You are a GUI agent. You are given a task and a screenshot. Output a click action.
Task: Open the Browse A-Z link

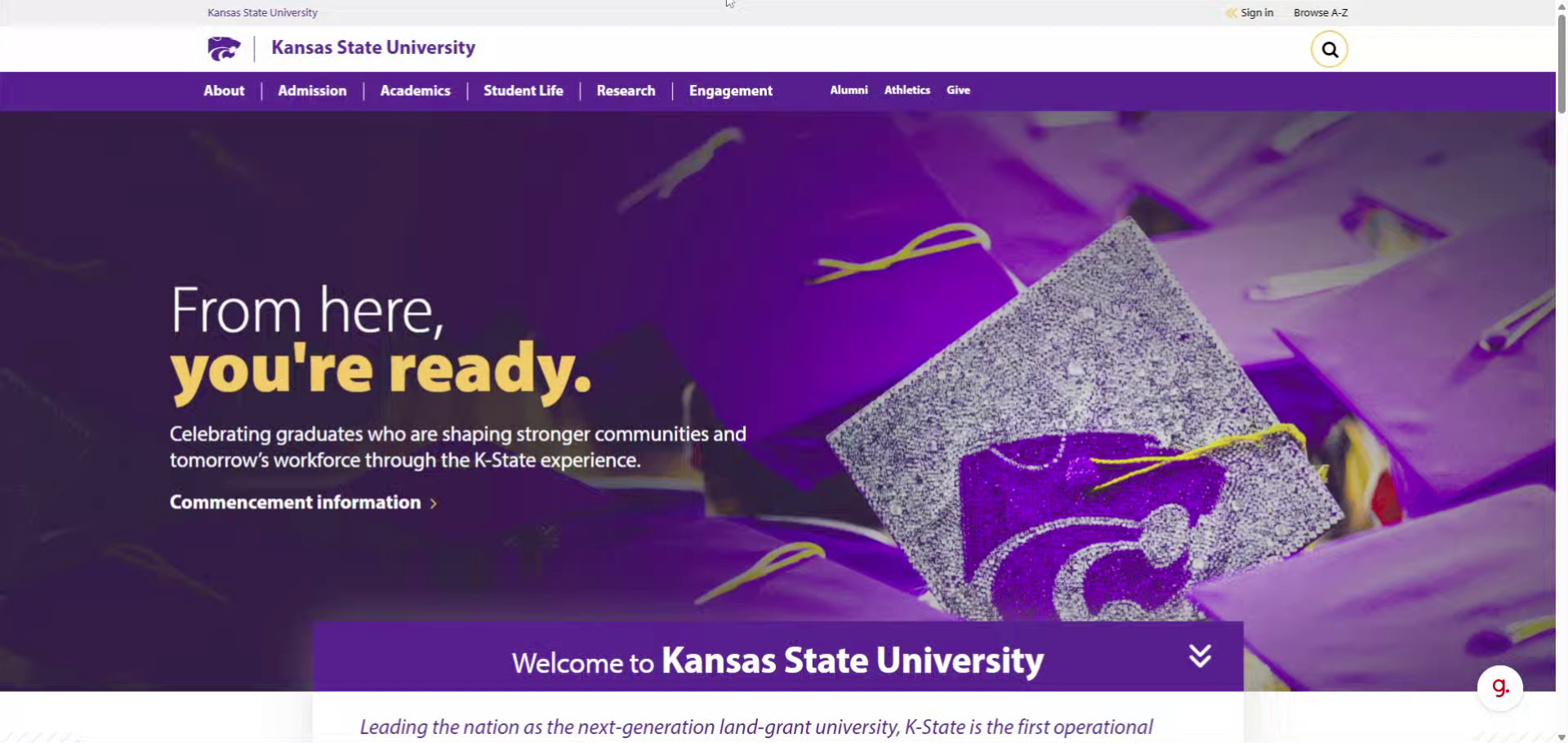point(1321,12)
